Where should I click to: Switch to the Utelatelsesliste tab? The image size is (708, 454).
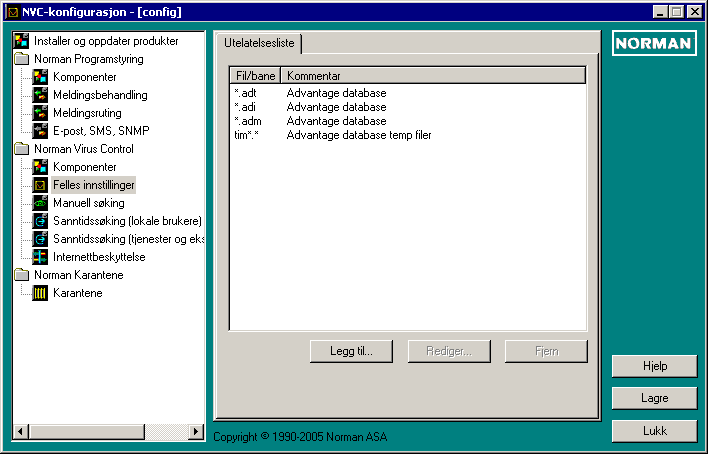(x=259, y=43)
